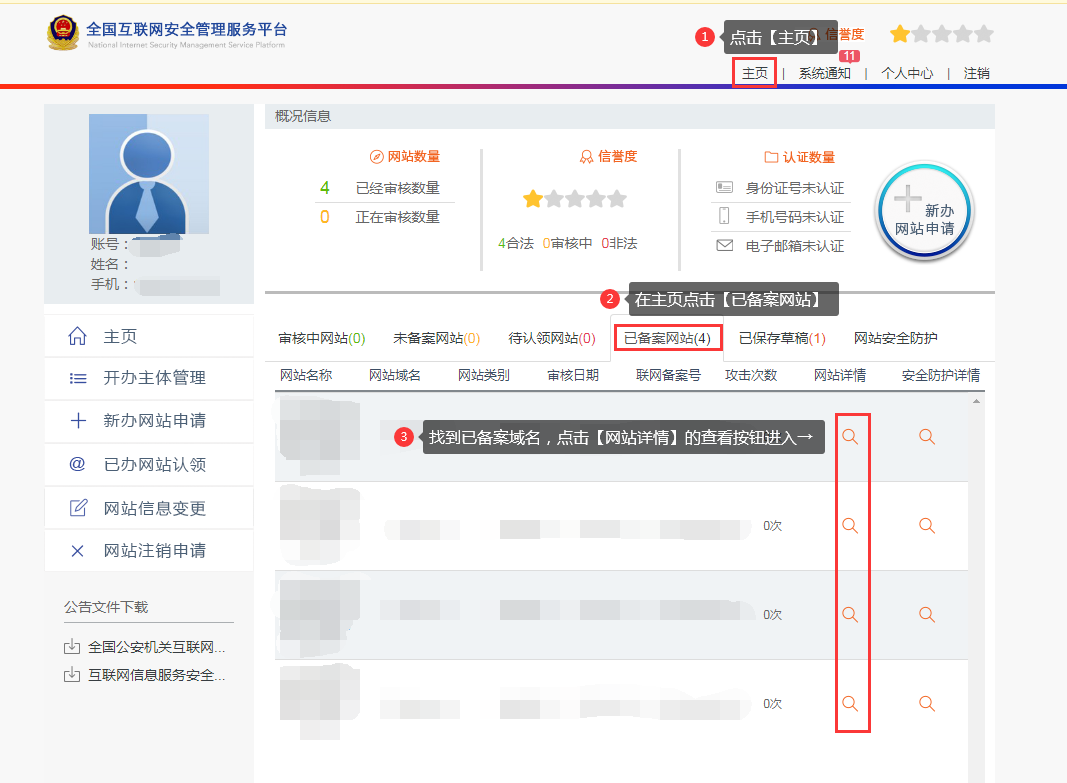Open 个人中心 in the top navigation
Image resolution: width=1067 pixels, height=783 pixels.
coord(906,73)
